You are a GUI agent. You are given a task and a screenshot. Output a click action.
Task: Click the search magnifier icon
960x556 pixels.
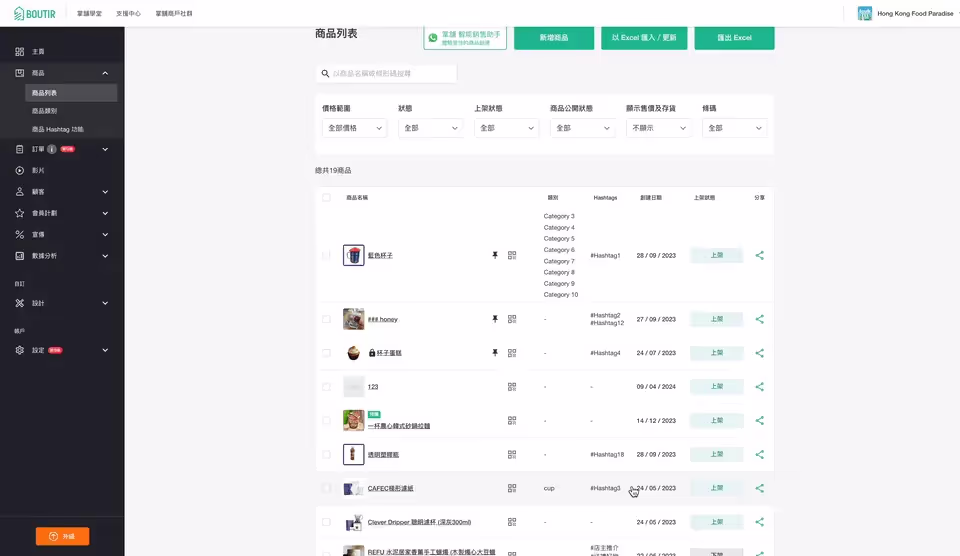[325, 73]
